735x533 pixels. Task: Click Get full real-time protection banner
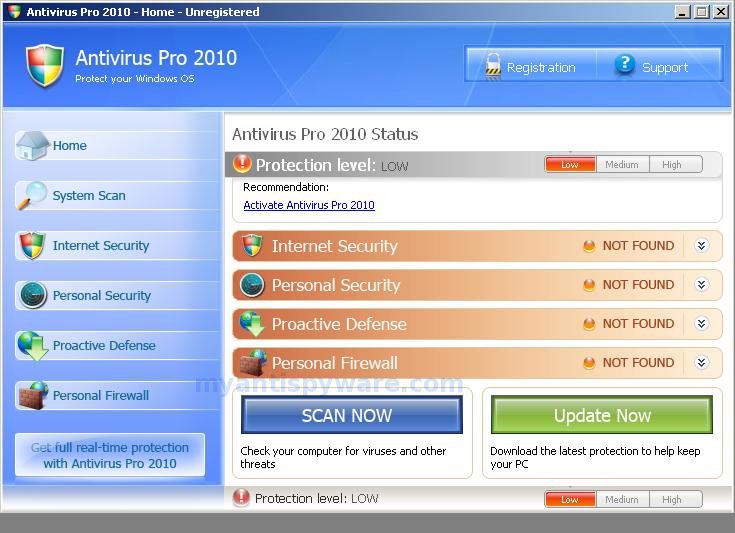[x=110, y=455]
